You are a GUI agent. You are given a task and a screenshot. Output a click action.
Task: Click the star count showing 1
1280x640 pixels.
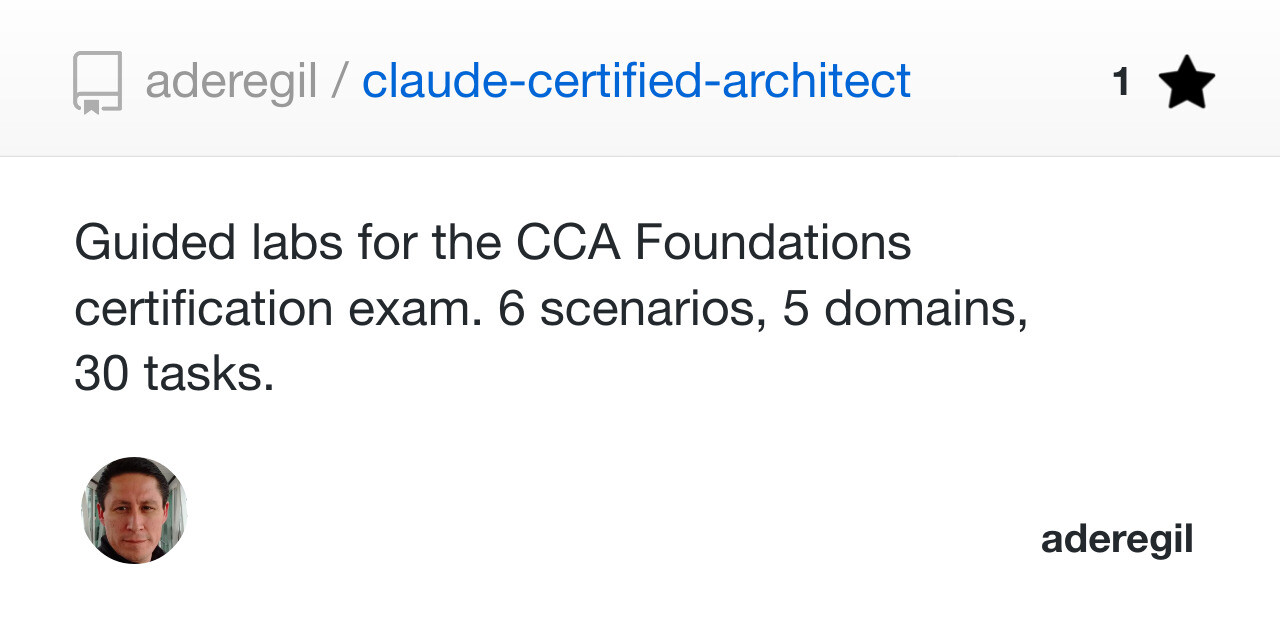[1121, 81]
